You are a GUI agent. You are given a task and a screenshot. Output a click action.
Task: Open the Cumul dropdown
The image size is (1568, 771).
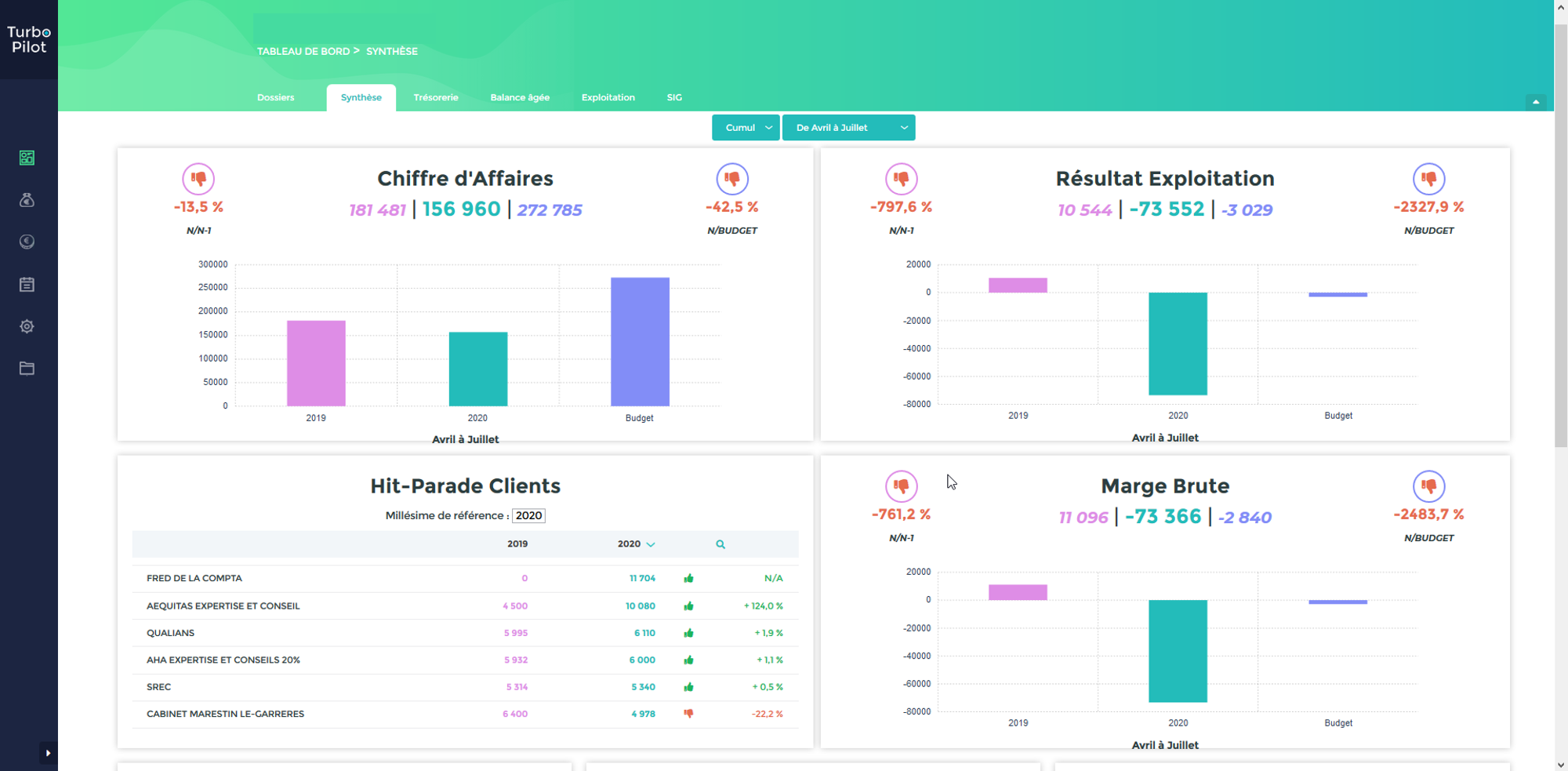746,128
